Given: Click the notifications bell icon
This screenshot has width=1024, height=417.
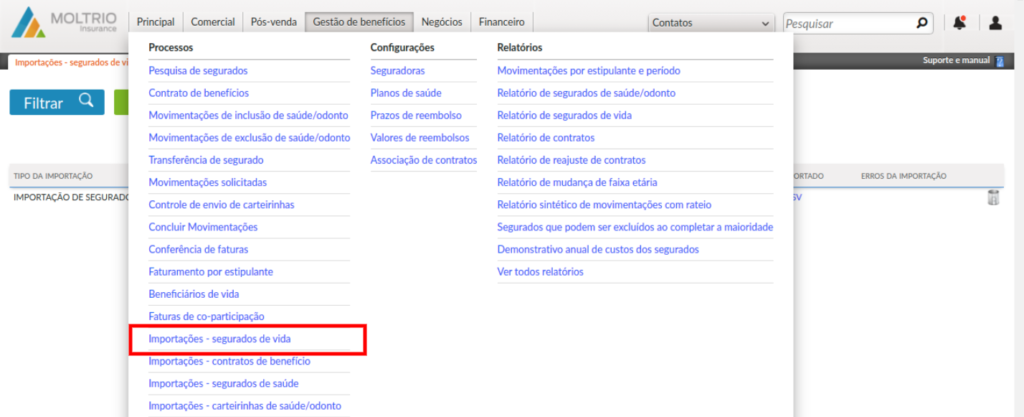Looking at the screenshot, I should coord(960,22).
